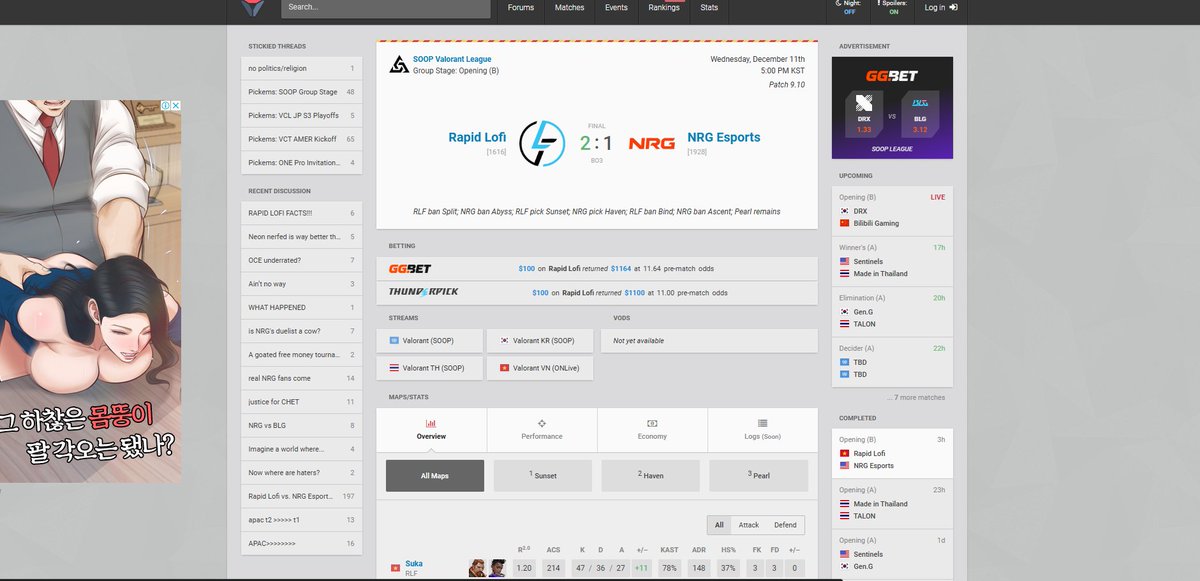The image size is (1200, 581).
Task: Close the left ad with X icon
Action: 176,105
